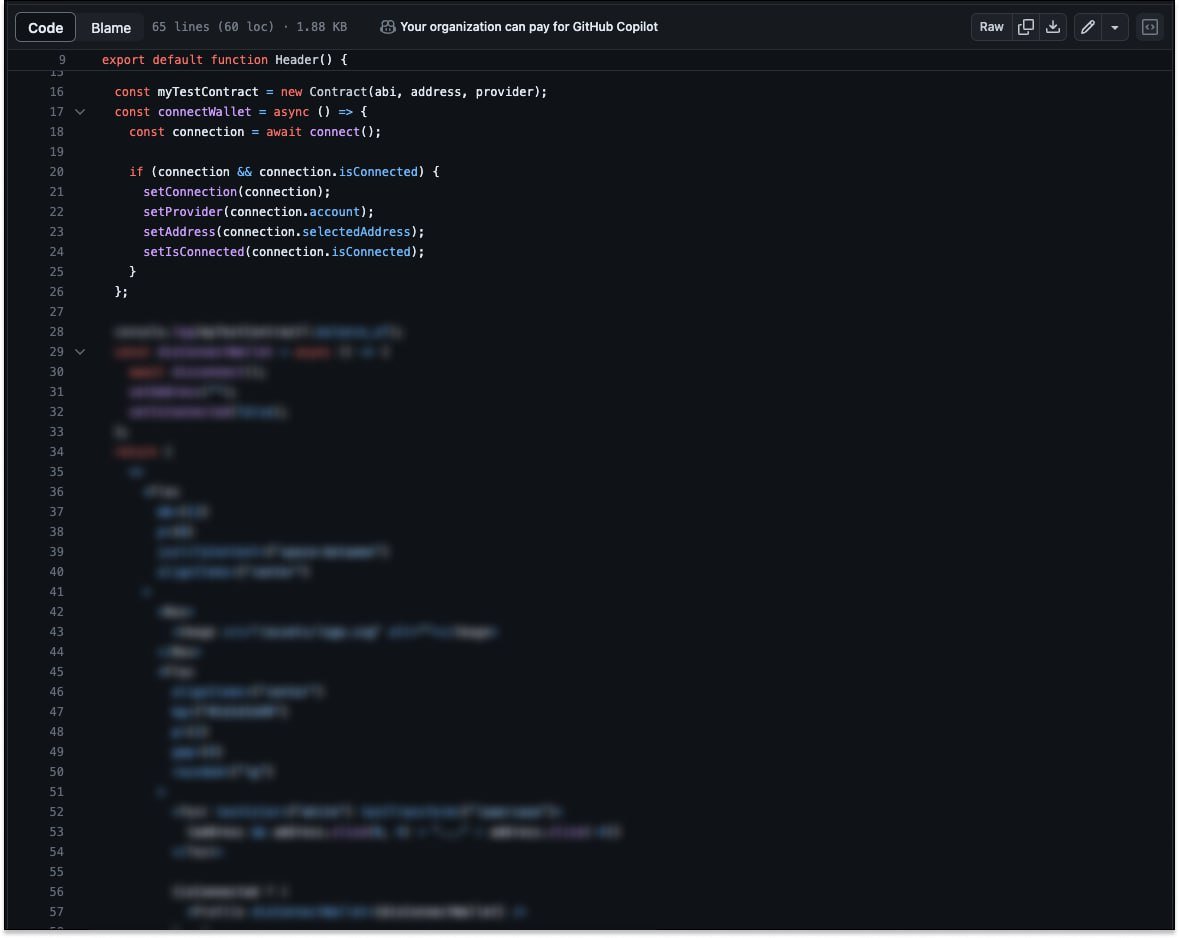This screenshot has height=938, width=1179.
Task: Select line number 34
Action: pos(56,451)
